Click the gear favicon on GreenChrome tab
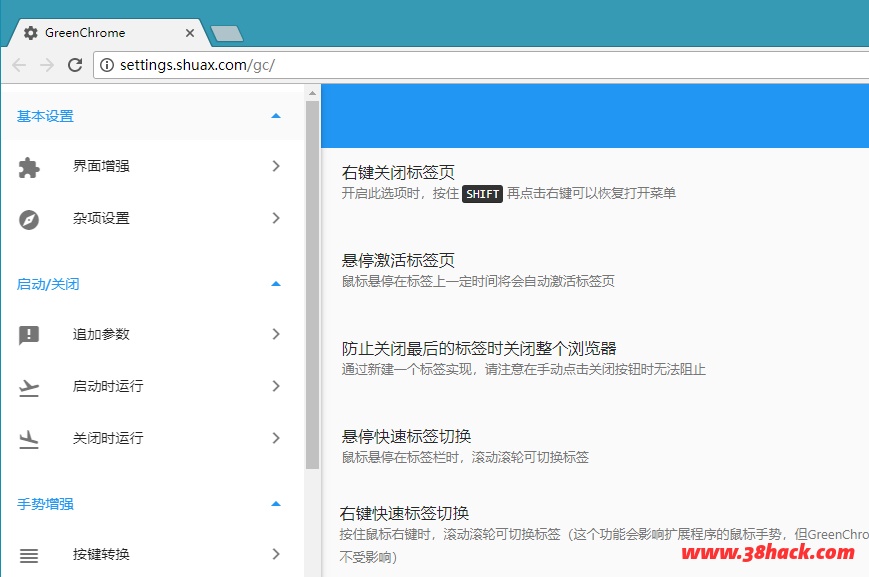 tap(30, 33)
